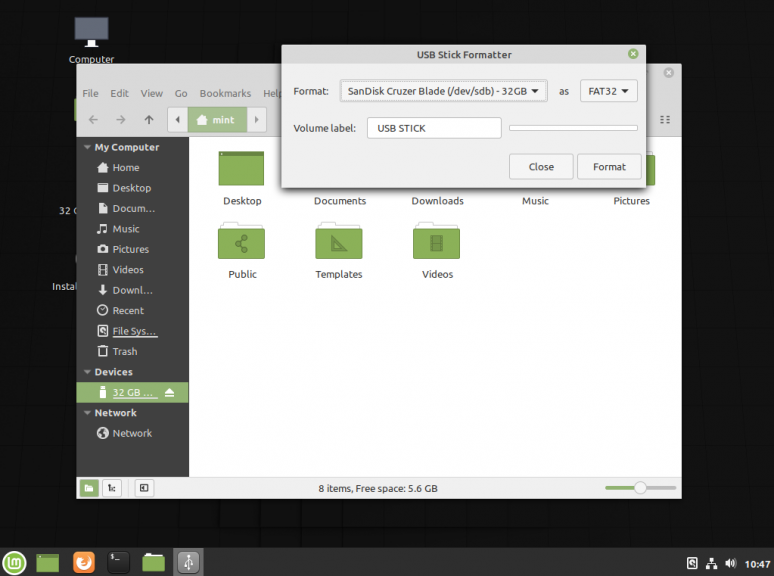Click the Pictures folder label
Screen dimensions: 774x576
631,201
